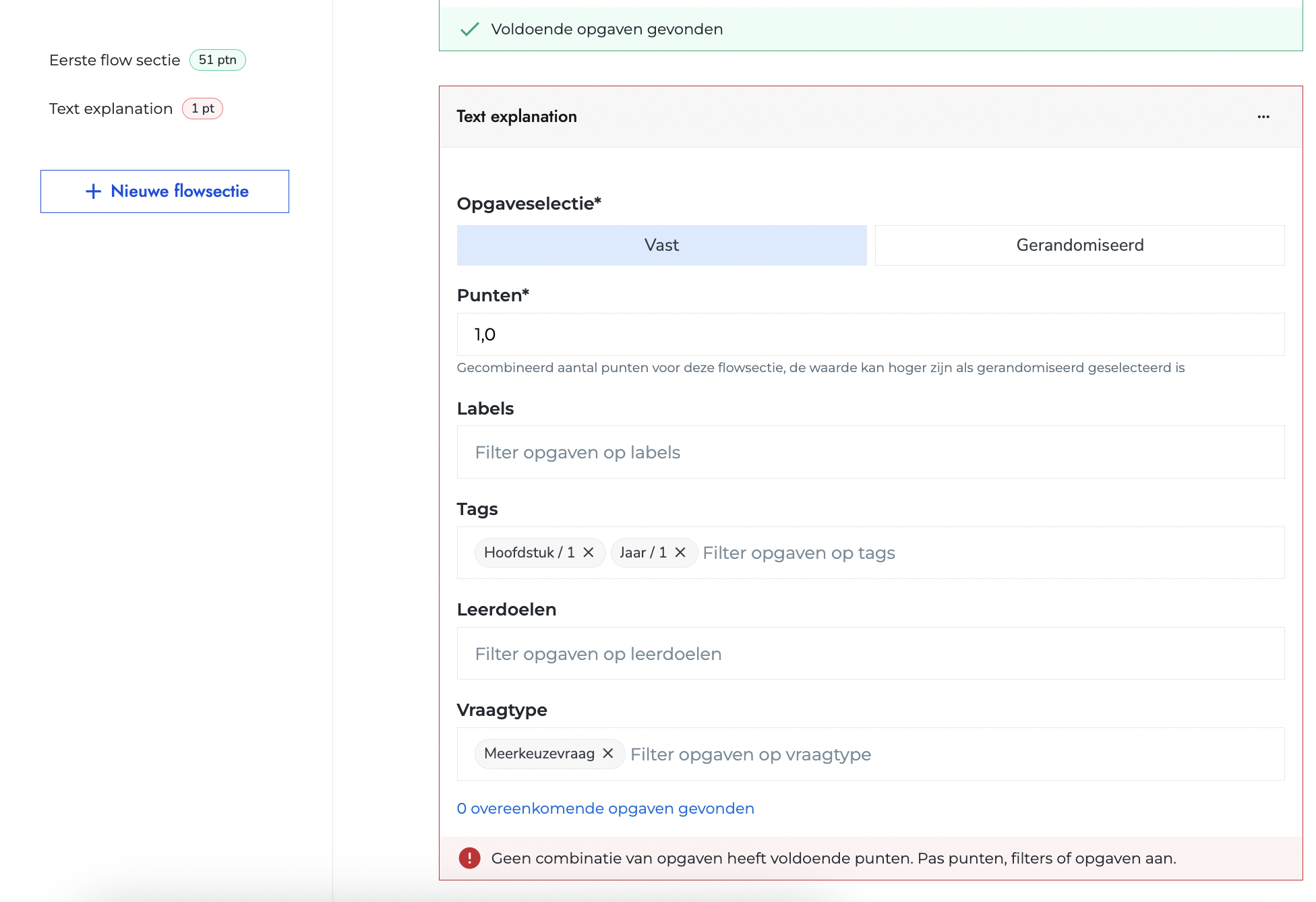The image size is (1316, 902).
Task: Click the red exclamation icon in the warning
Action: pos(468,858)
